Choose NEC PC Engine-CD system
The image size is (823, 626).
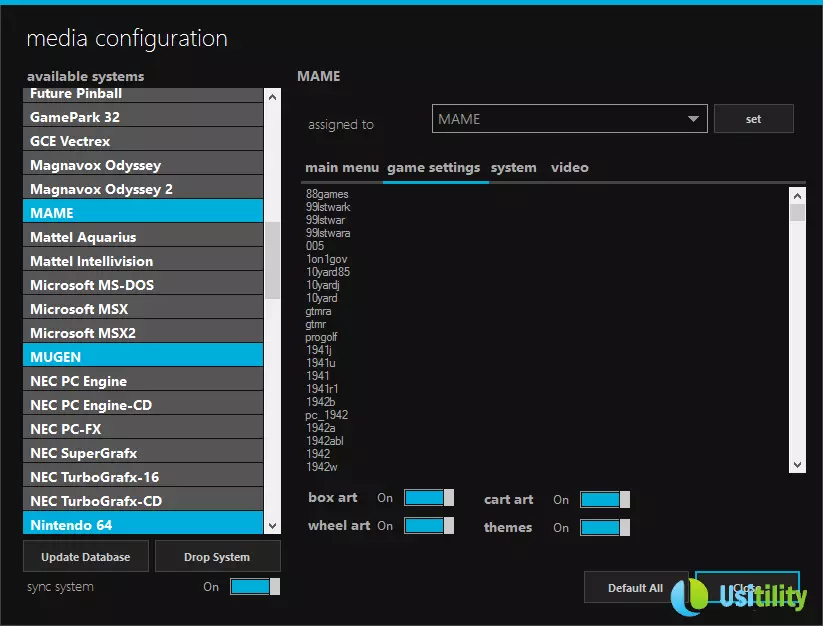point(142,405)
